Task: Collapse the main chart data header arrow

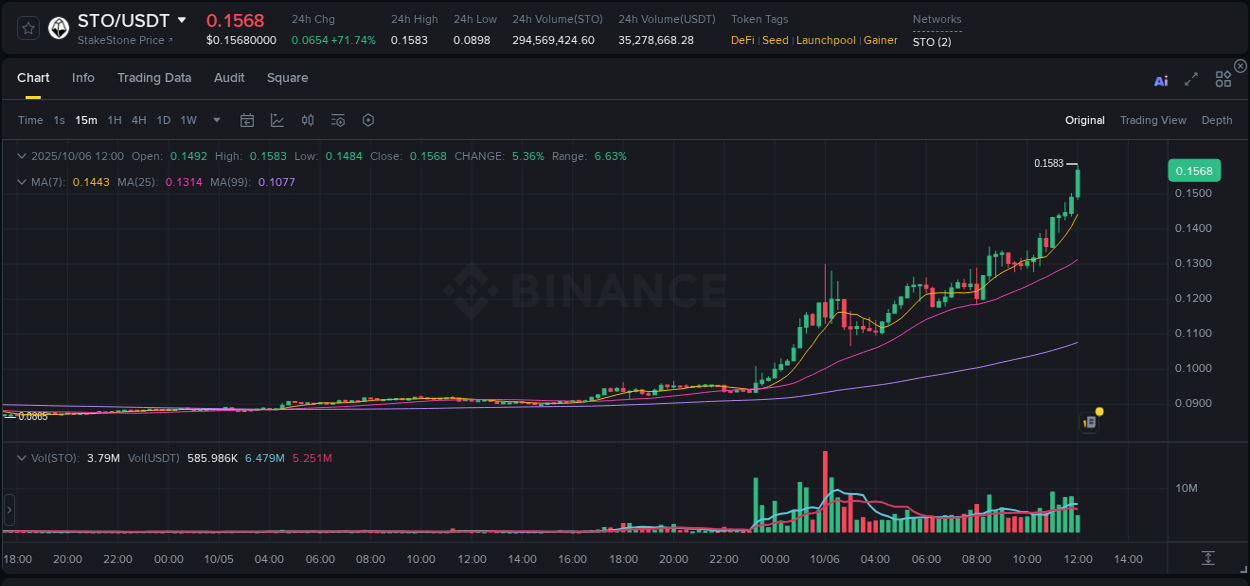Action: [x=21, y=156]
